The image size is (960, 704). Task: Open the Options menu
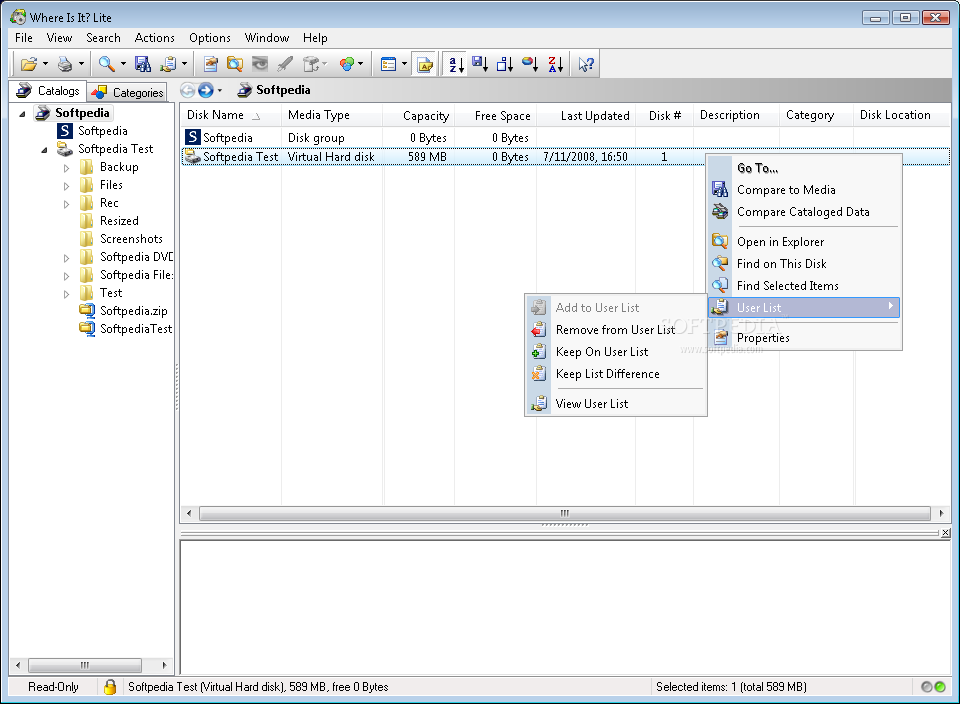point(210,38)
